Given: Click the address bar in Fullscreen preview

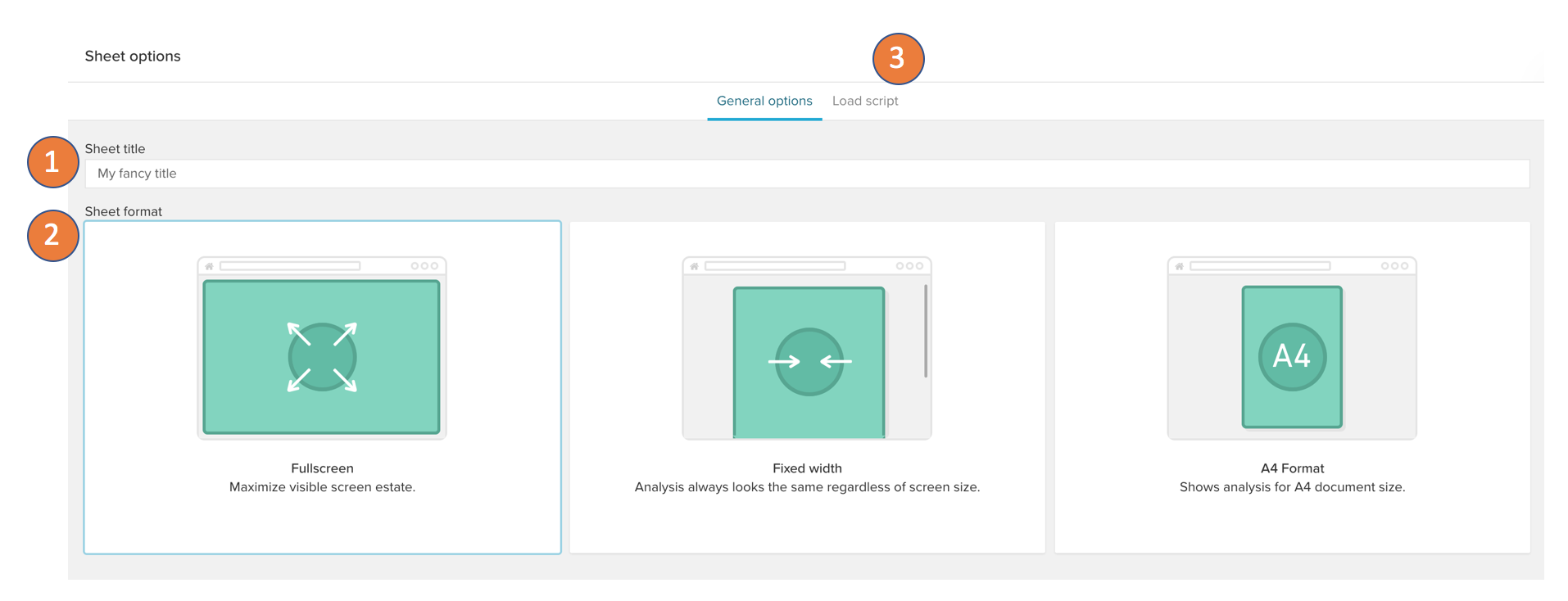Looking at the screenshot, I should point(290,266).
